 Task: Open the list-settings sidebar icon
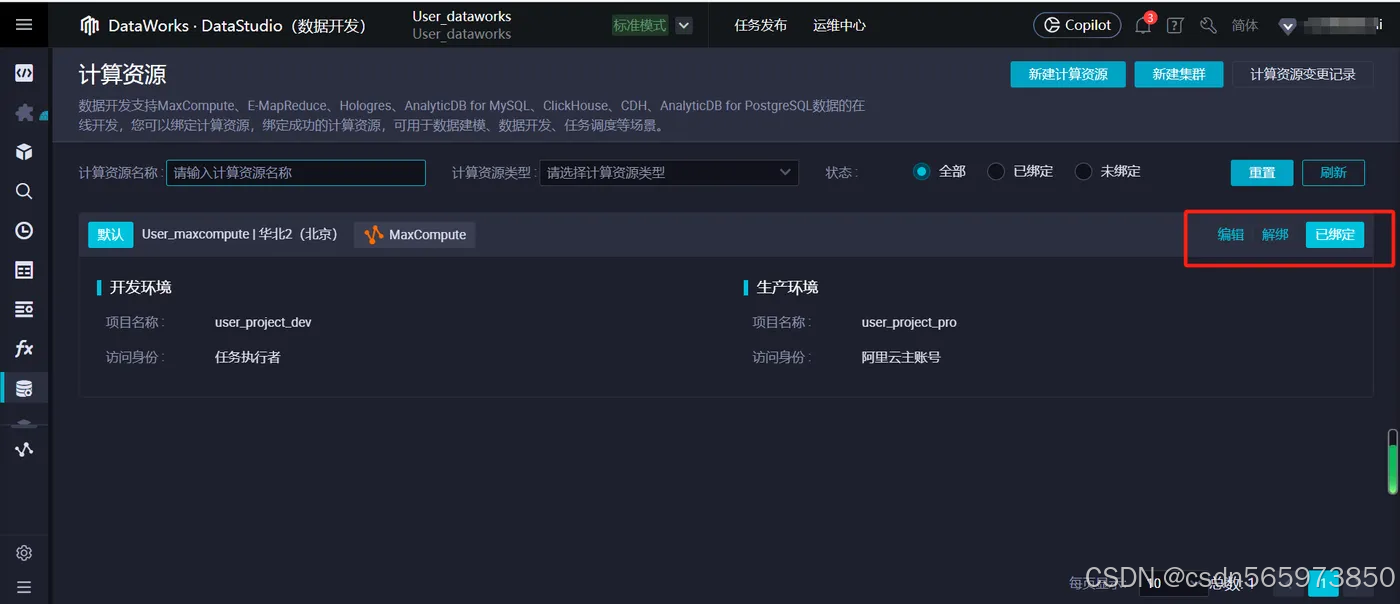pos(24,309)
